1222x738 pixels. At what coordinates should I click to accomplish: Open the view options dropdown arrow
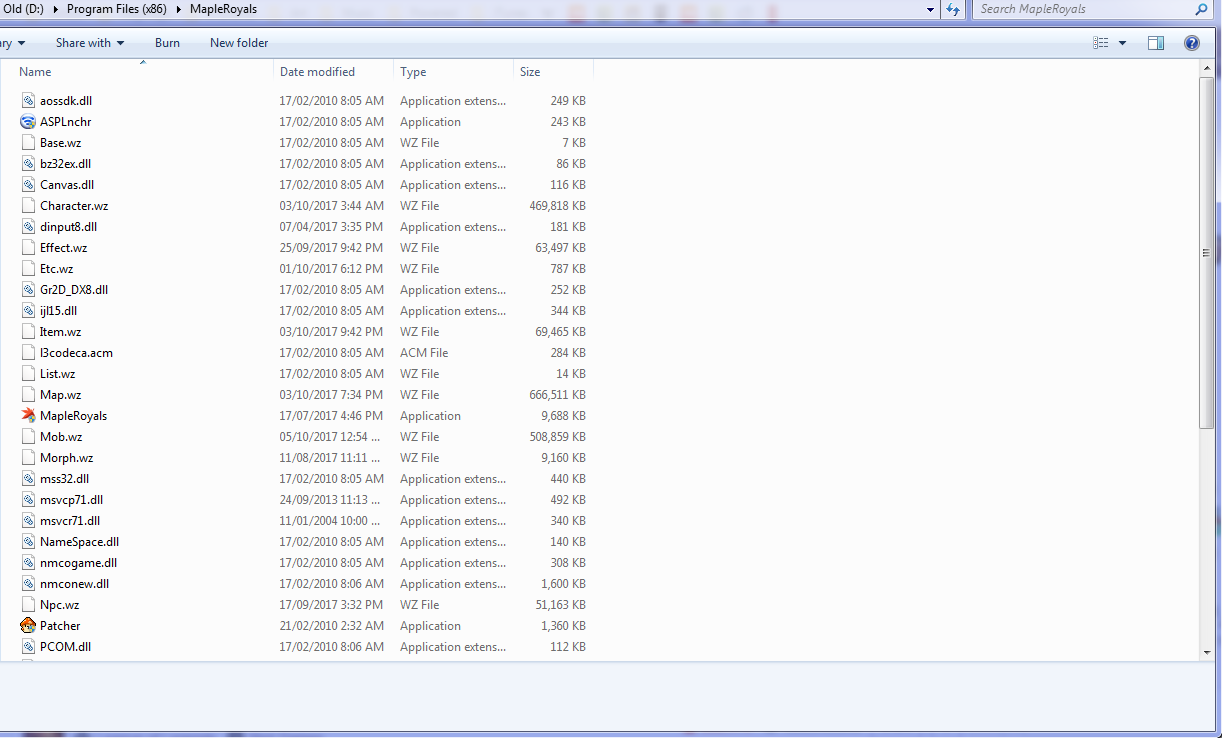pyautogui.click(x=1122, y=43)
